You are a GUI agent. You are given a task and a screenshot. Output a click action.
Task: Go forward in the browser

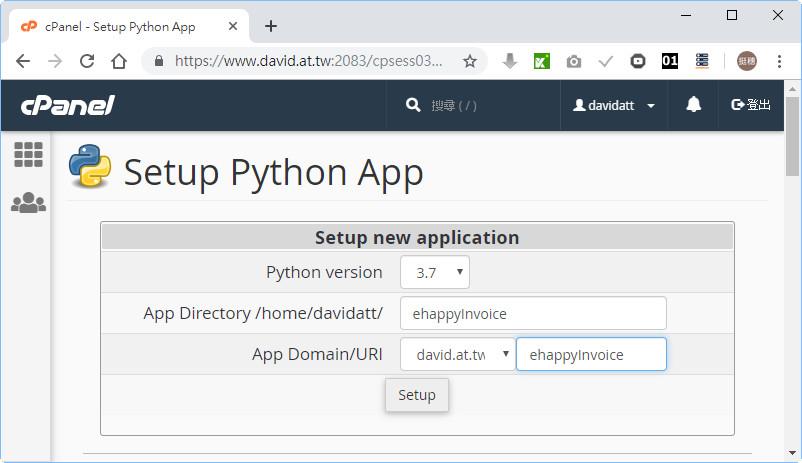[55, 61]
